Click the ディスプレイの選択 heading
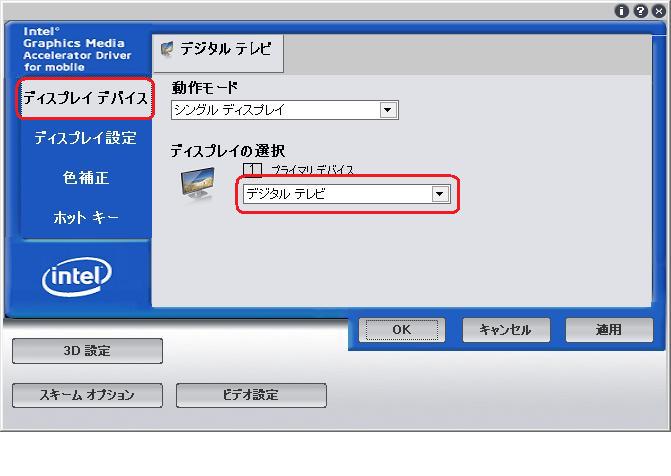The height and width of the screenshot is (476, 671). [x=228, y=151]
